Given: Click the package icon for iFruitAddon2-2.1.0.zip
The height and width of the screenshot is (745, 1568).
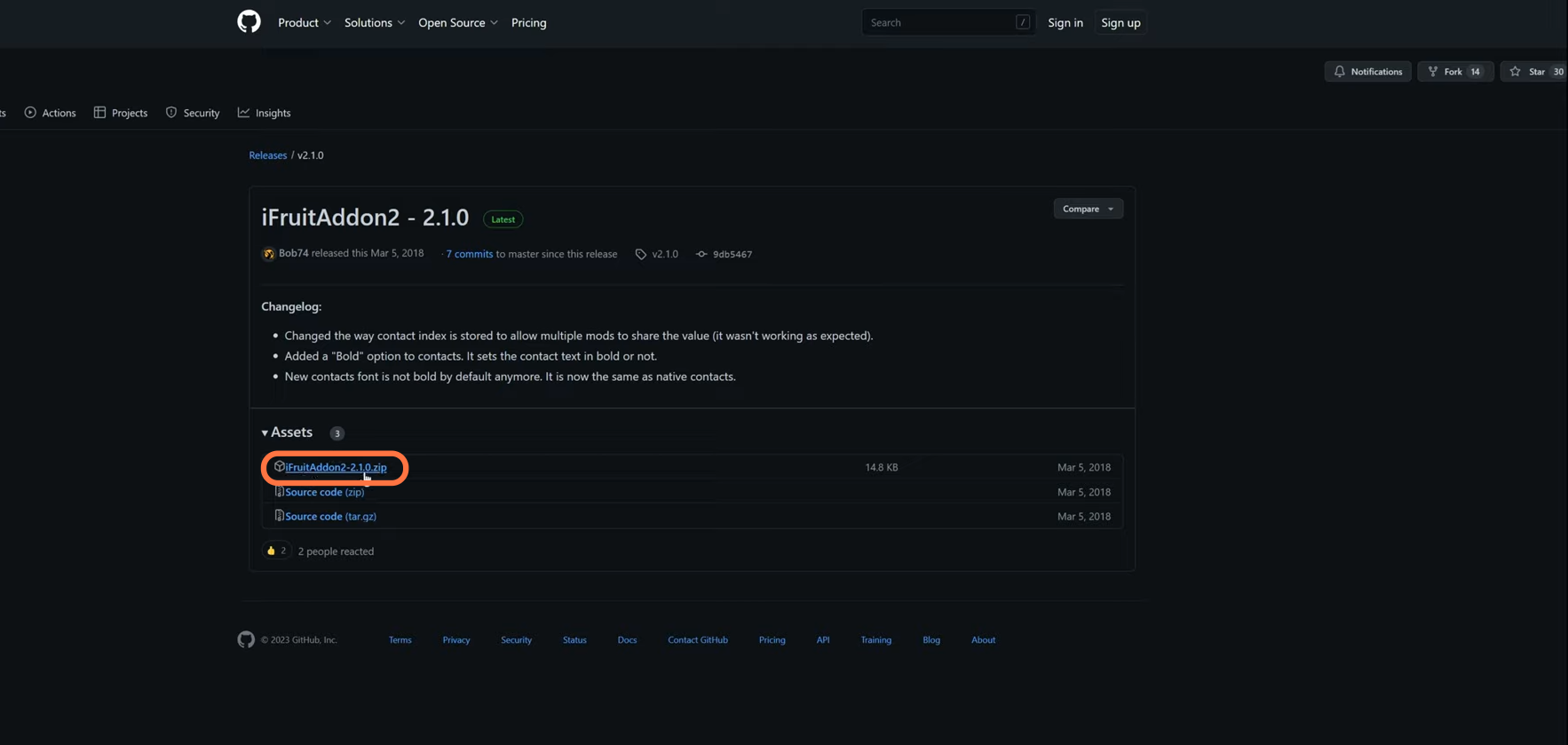Looking at the screenshot, I should click(x=279, y=466).
